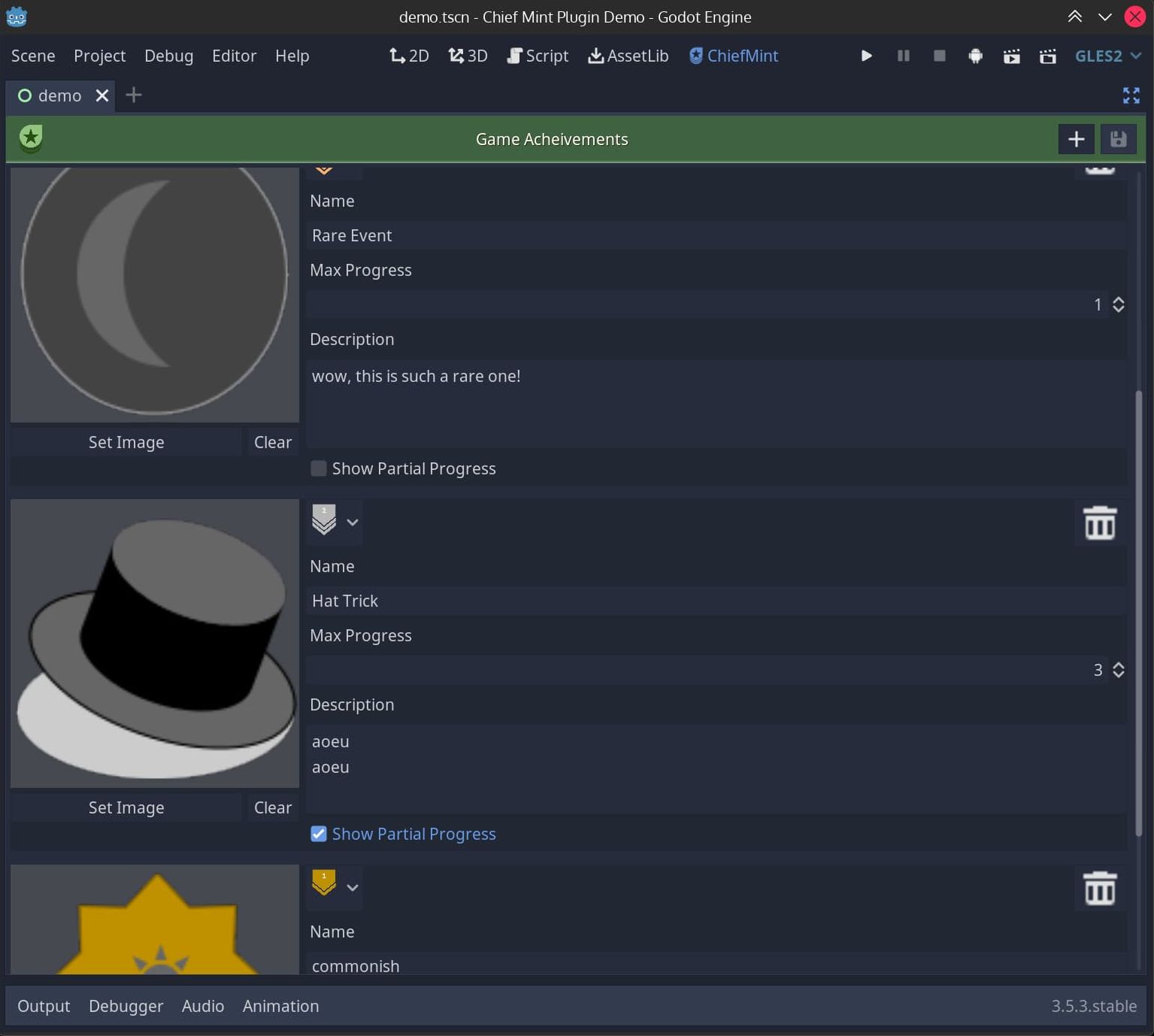Click the green star badge icon
Viewport: 1154px width, 1036px height.
31,138
